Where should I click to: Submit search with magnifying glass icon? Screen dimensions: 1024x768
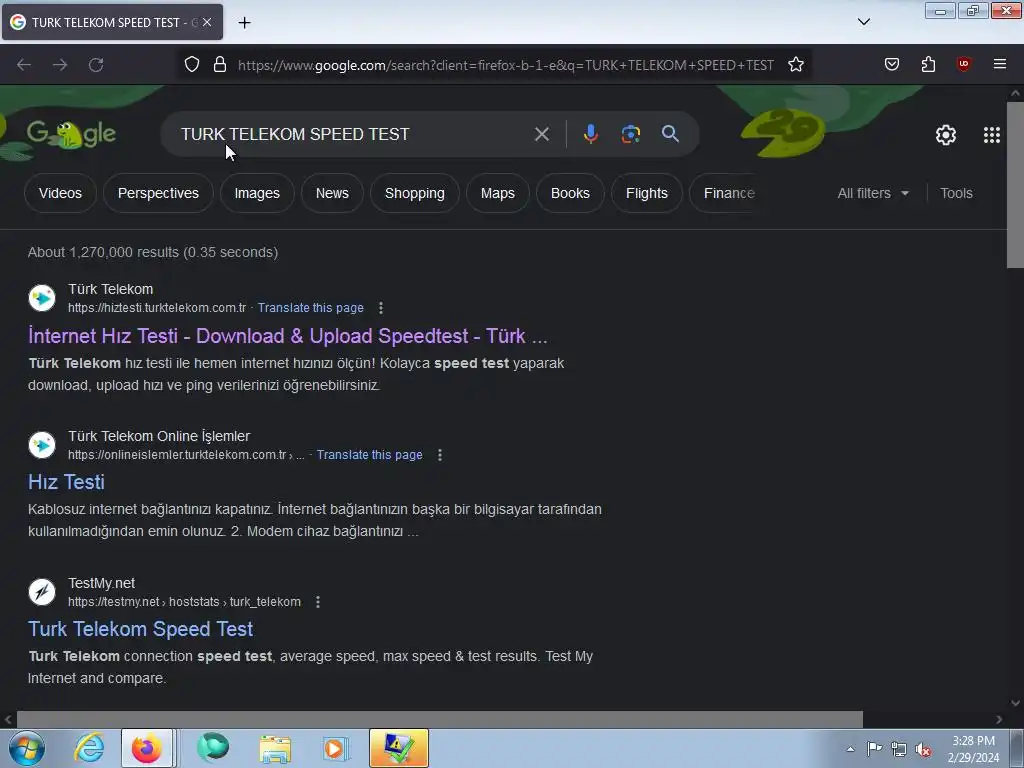[x=670, y=134]
